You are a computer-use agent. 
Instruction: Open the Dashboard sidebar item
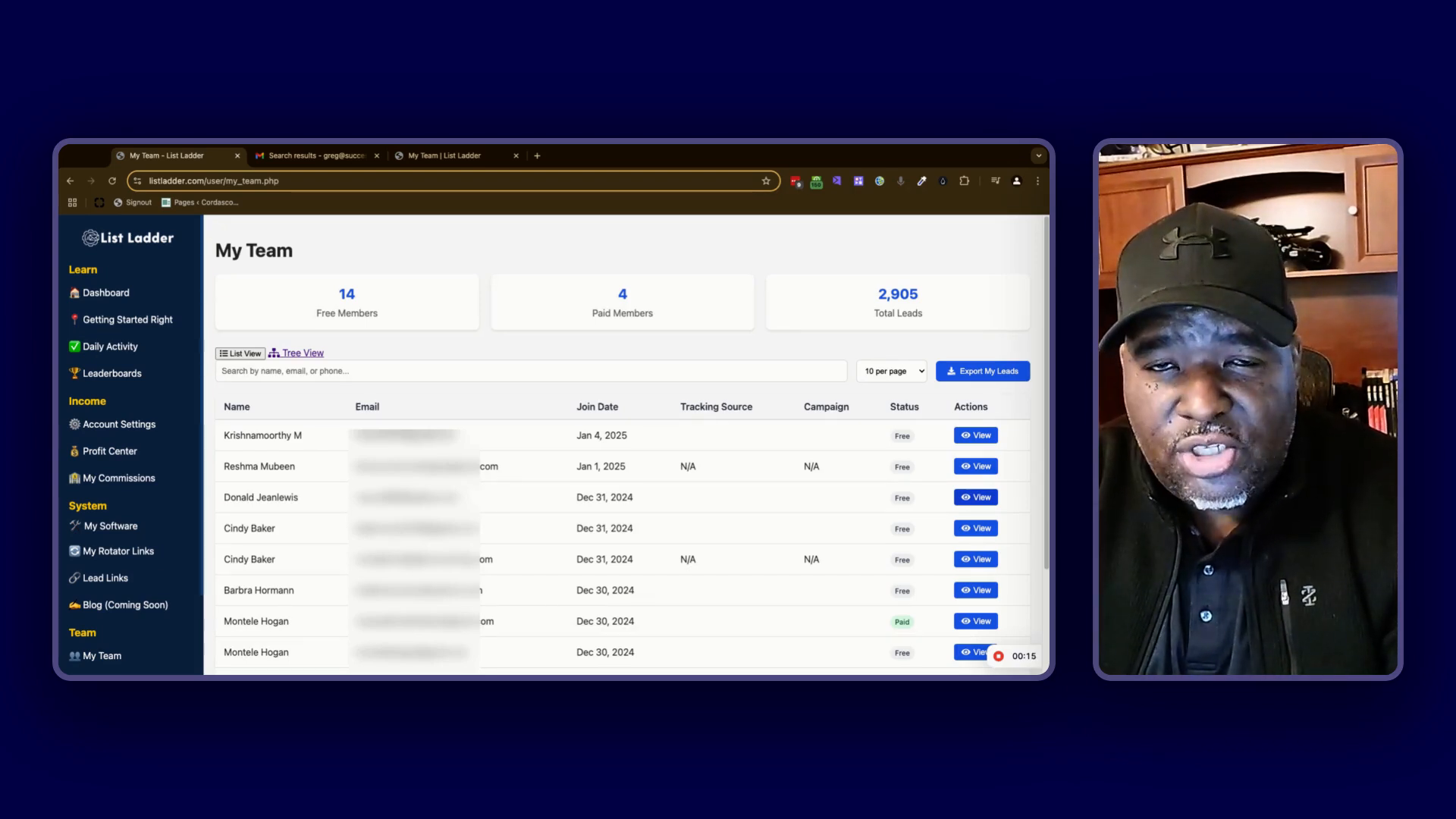99,293
